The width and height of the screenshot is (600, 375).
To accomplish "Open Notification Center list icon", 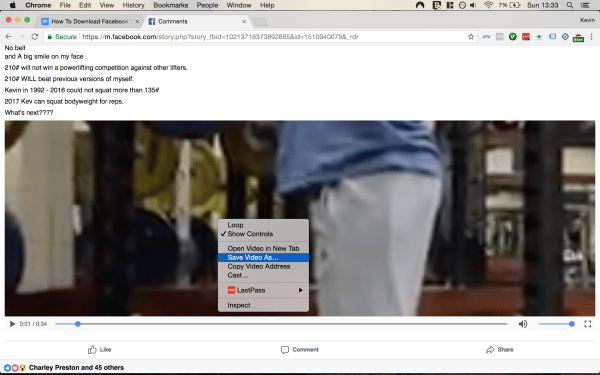I will [585, 5].
